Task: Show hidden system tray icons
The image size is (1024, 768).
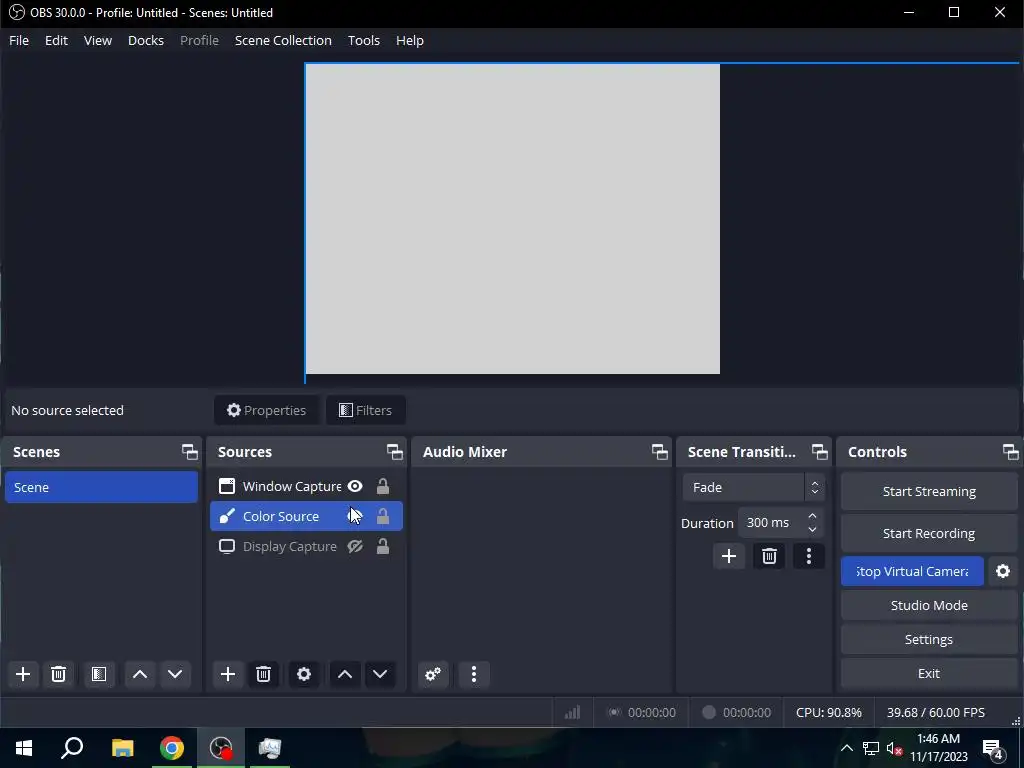Action: coord(846,748)
